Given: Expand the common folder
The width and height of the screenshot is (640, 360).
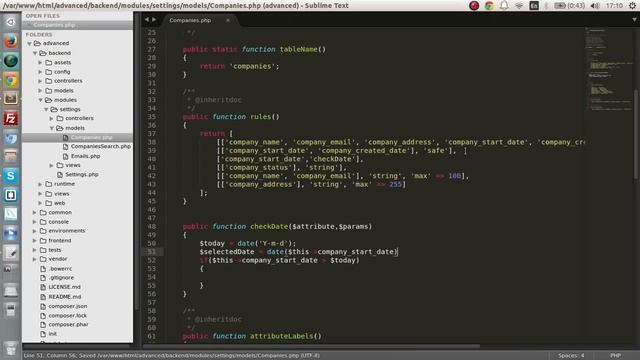Looking at the screenshot, I should point(35,213).
